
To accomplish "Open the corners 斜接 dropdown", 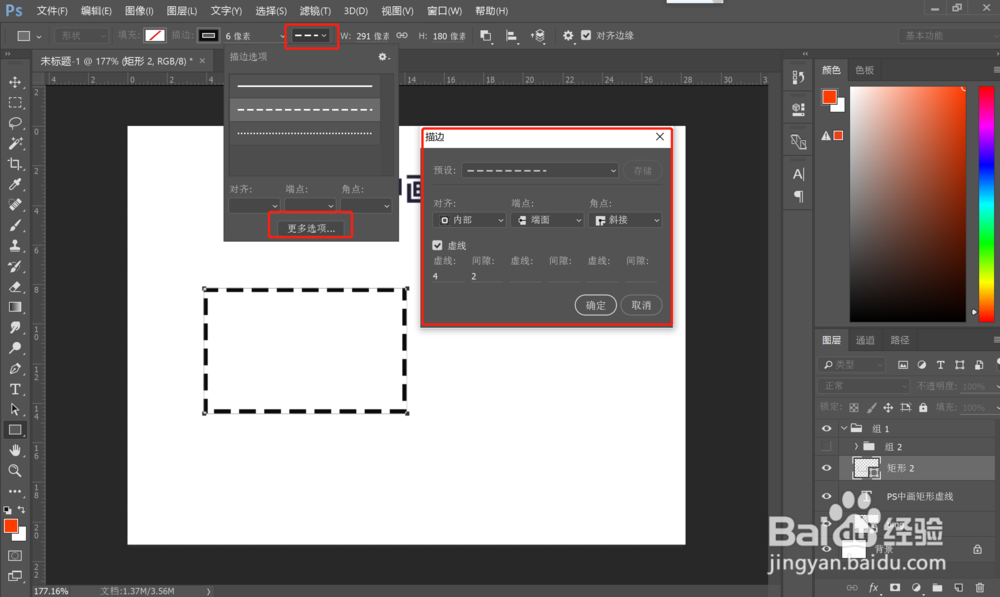I will [x=625, y=220].
